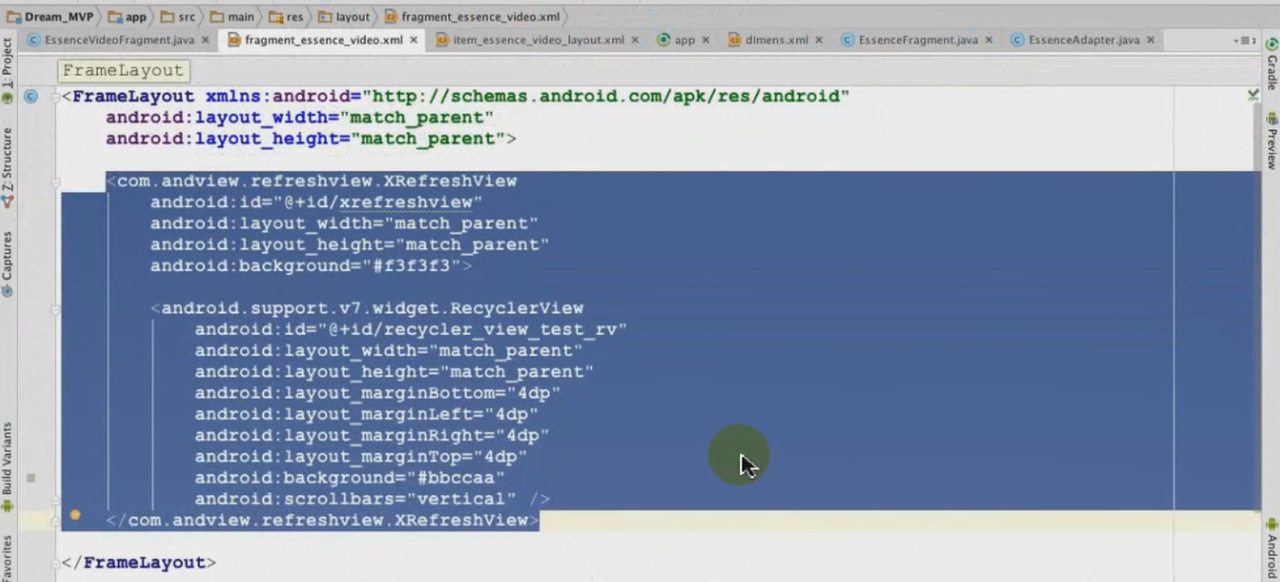This screenshot has width=1280, height=582.
Task: Click the yellow intention light bulb
Action: 74,516
